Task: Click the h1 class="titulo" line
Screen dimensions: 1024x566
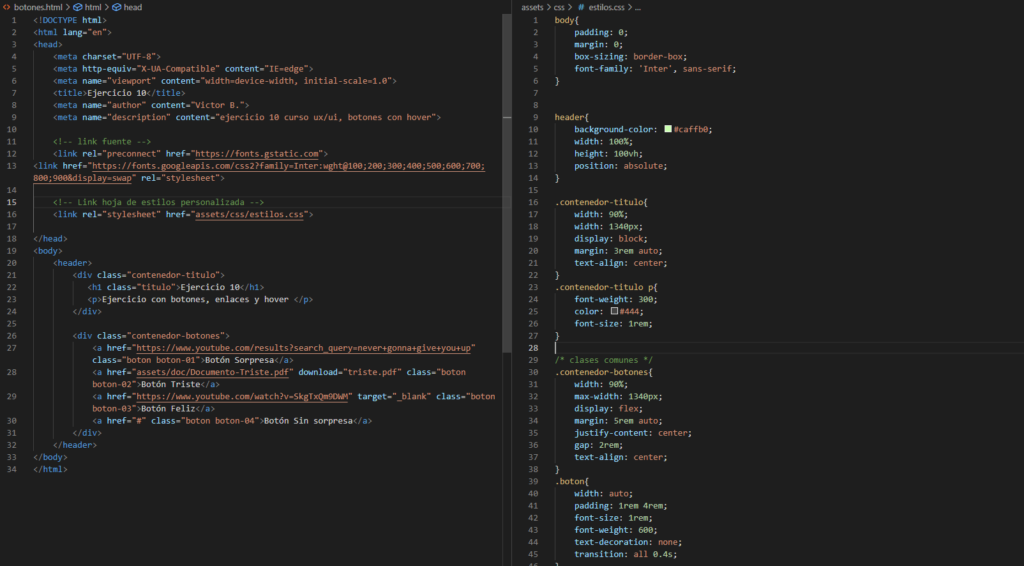Action: point(176,287)
